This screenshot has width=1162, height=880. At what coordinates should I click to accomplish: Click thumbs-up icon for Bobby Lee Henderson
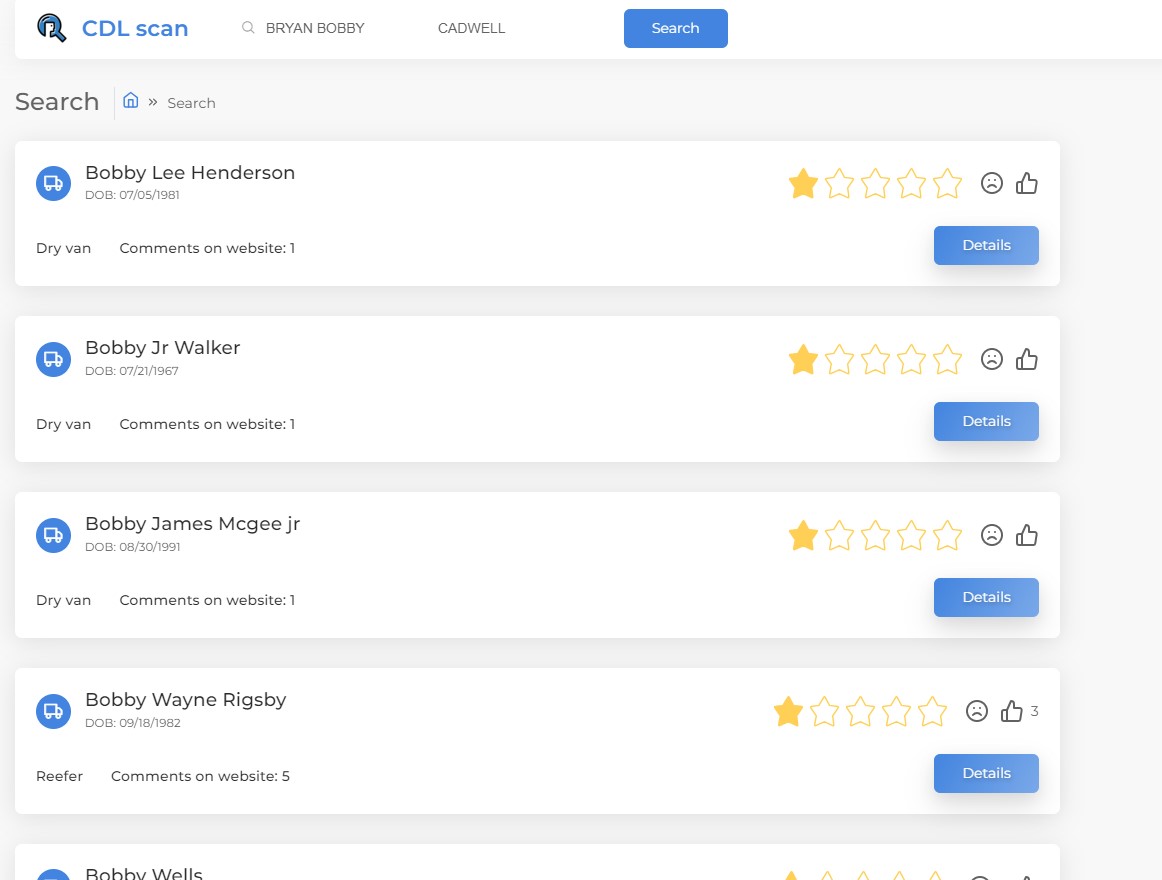[x=1026, y=183]
